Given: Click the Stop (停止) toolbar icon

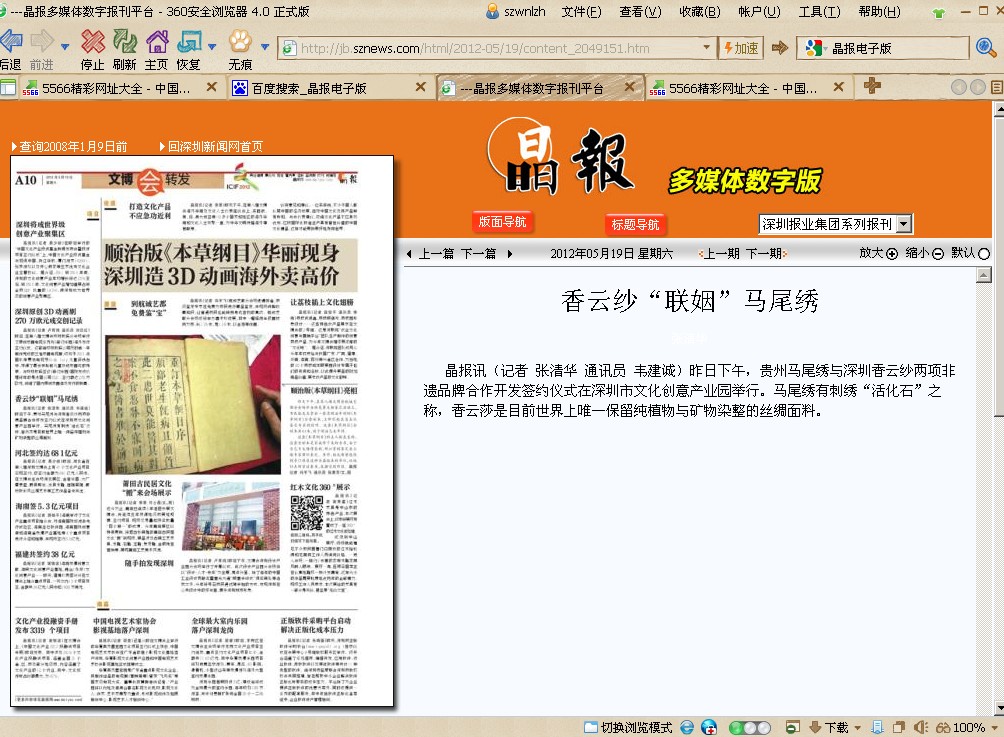Looking at the screenshot, I should tap(92, 43).
